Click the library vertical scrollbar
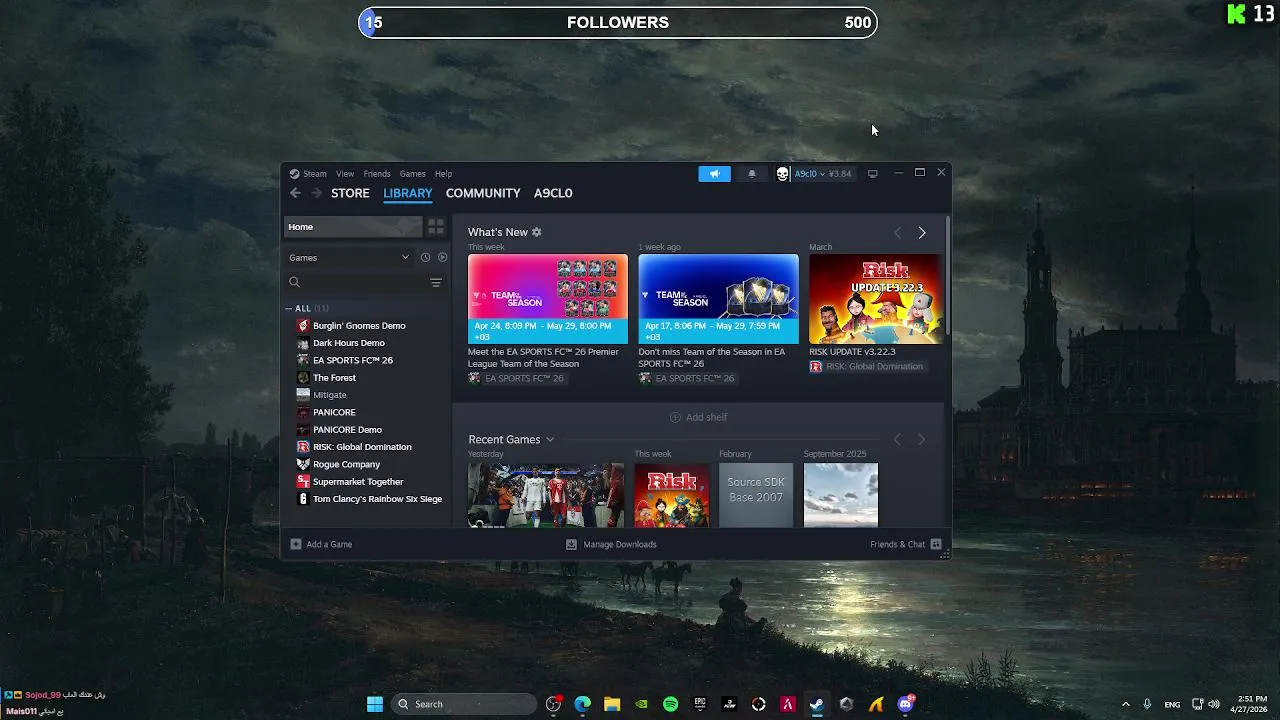1280x720 pixels. [947, 275]
